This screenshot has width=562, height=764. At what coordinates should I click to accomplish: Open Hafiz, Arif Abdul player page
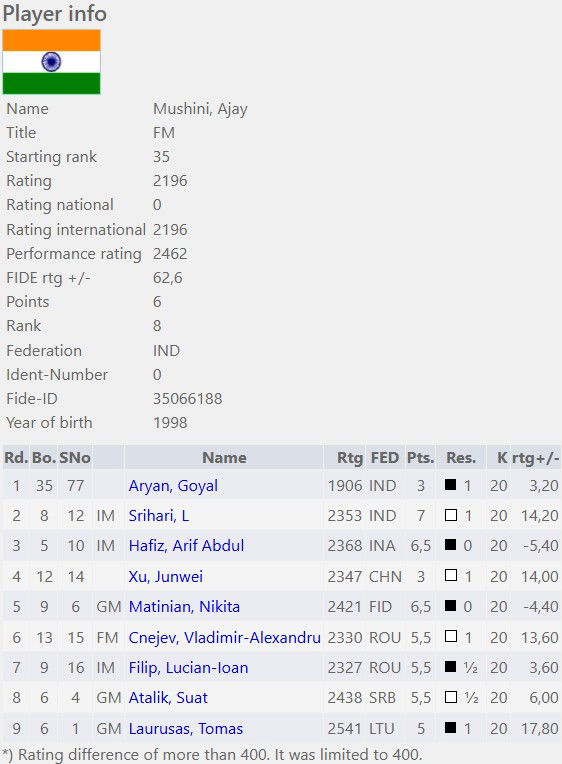pos(186,546)
